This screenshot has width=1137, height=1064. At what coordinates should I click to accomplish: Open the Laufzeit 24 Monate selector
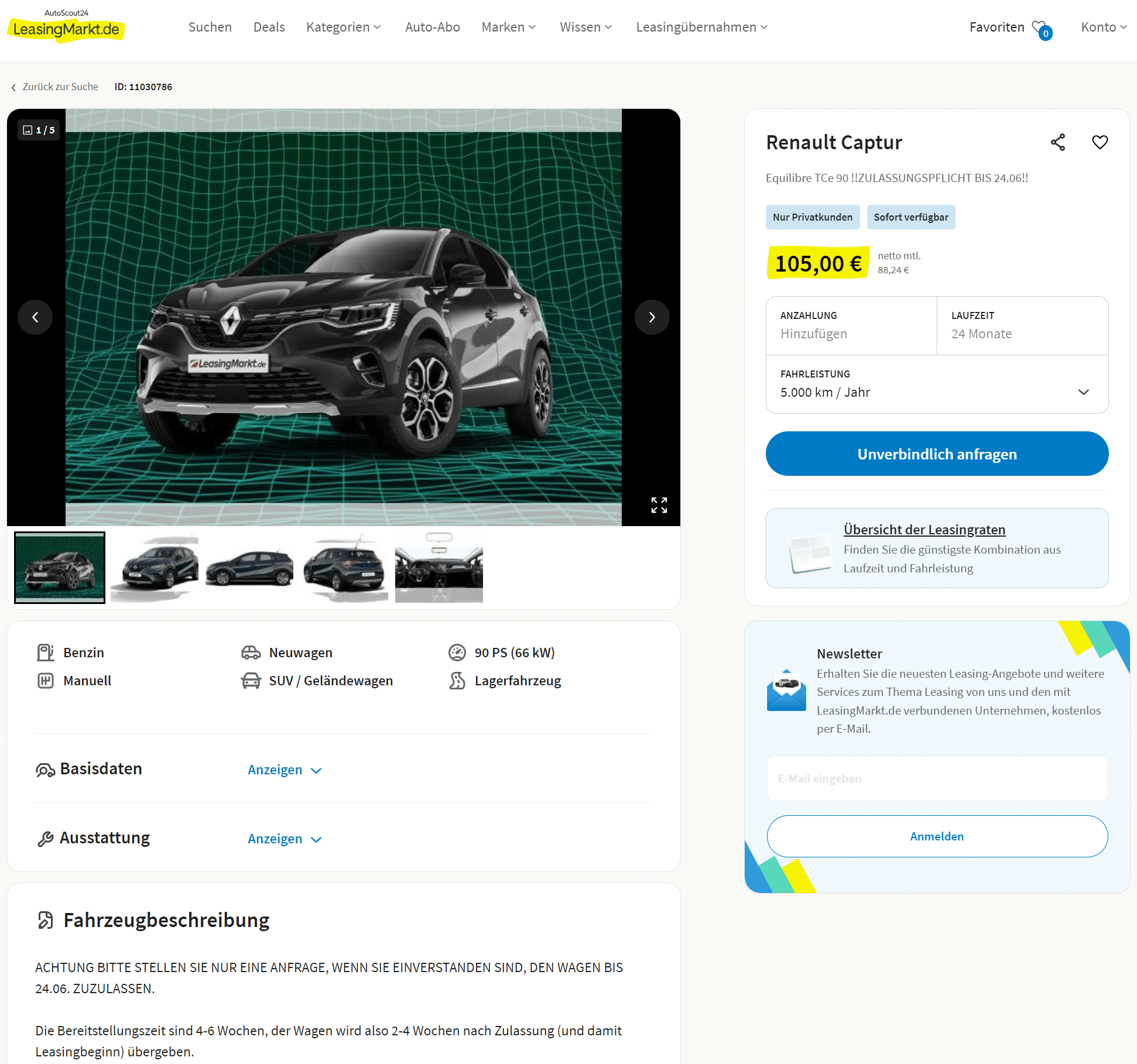point(1022,326)
